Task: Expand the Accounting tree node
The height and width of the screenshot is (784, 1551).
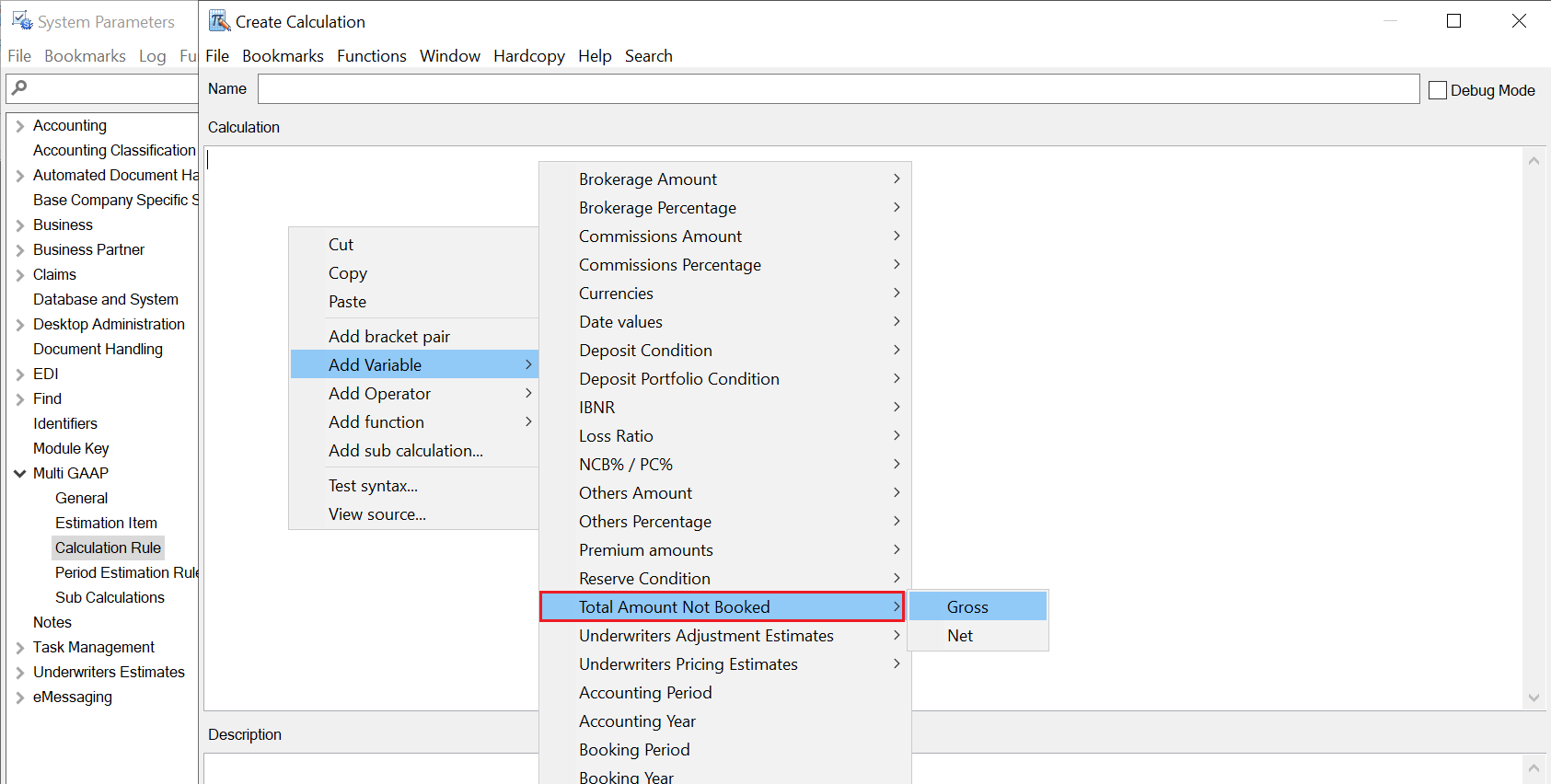Action: tap(19, 126)
